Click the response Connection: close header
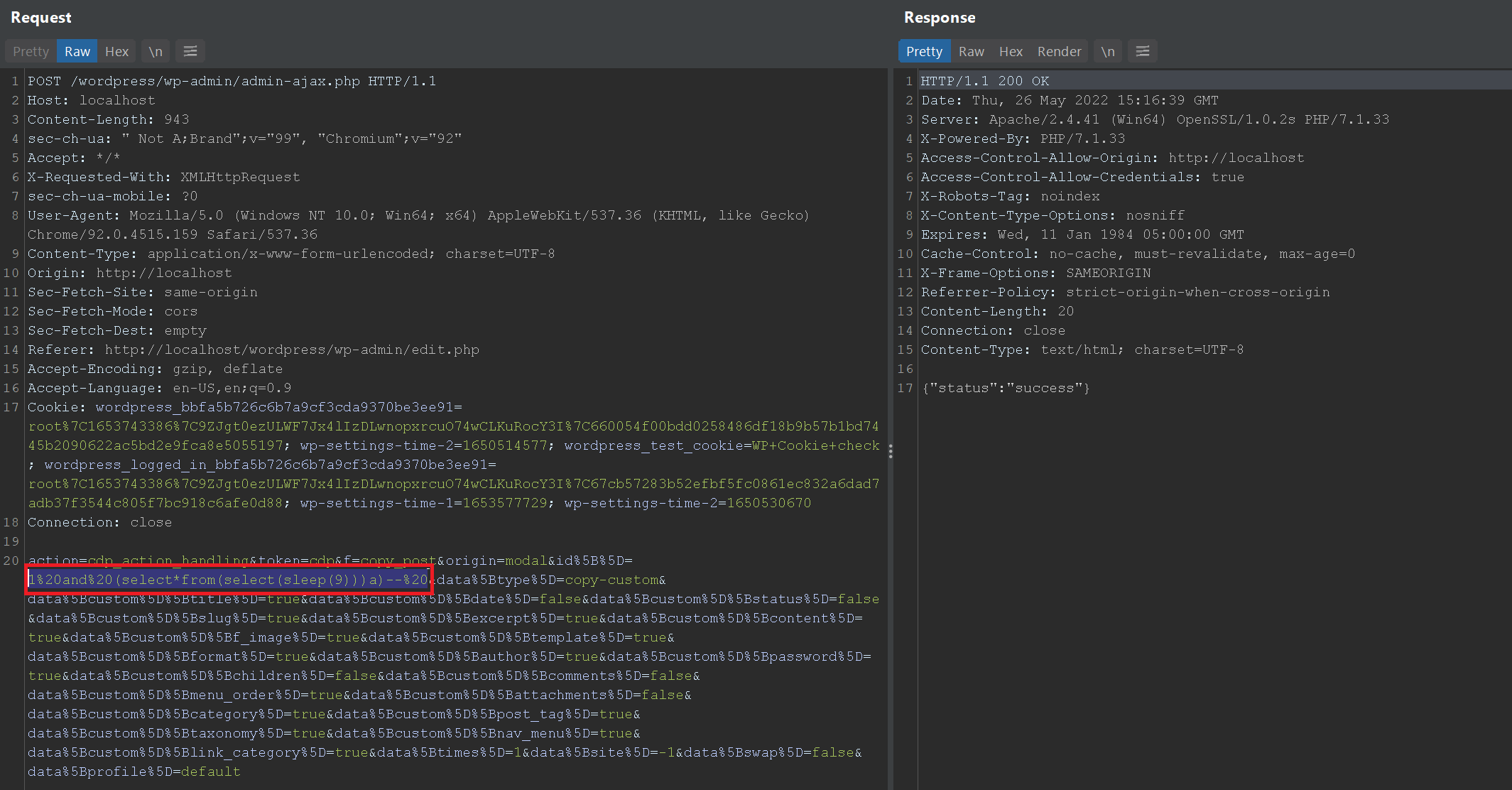1512x790 pixels. (x=994, y=330)
